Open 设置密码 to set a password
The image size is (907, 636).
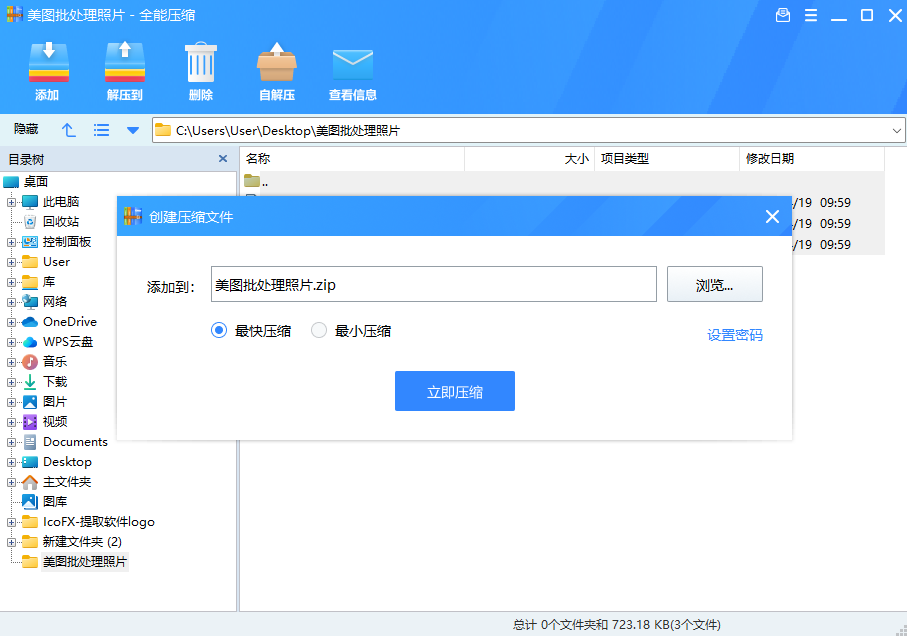(735, 334)
